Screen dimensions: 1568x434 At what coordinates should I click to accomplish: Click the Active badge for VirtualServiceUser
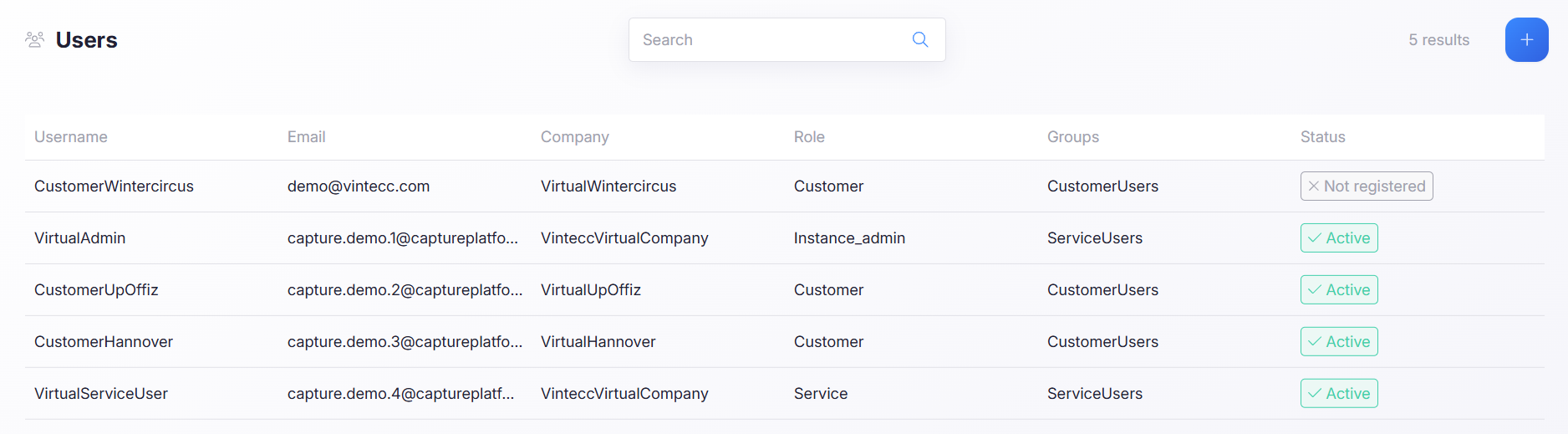click(1339, 394)
